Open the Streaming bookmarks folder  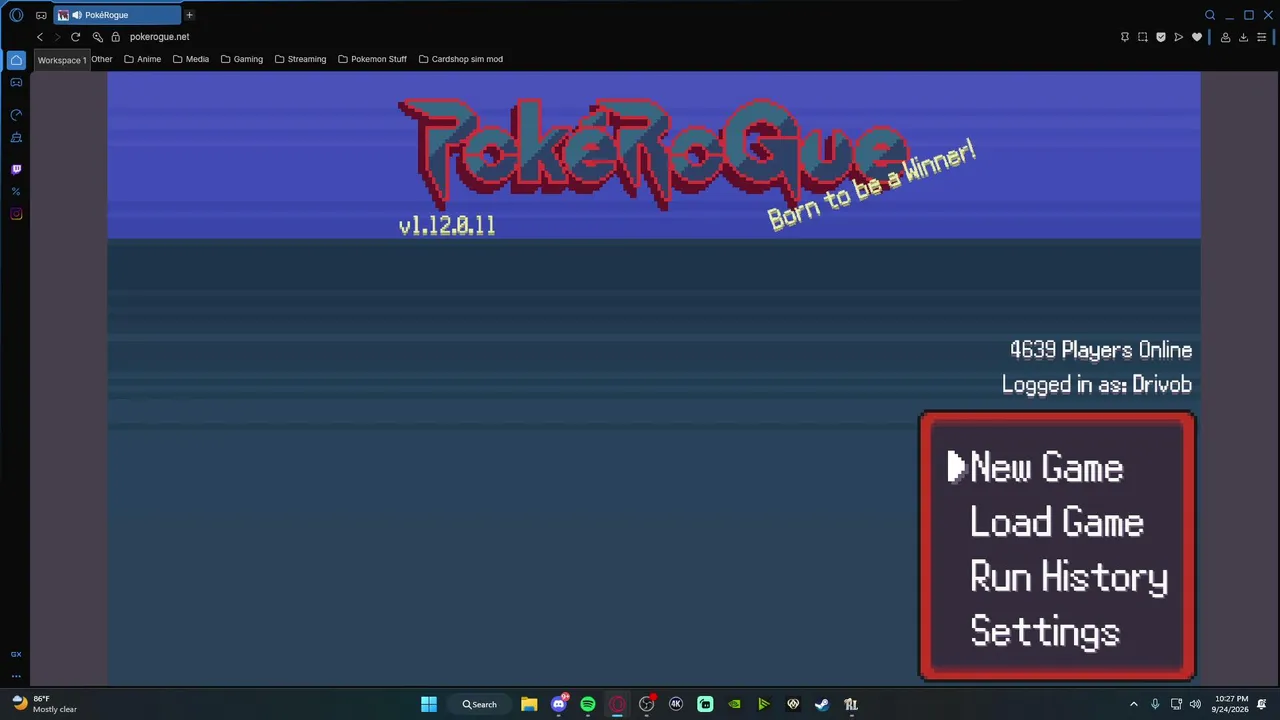[x=300, y=59]
